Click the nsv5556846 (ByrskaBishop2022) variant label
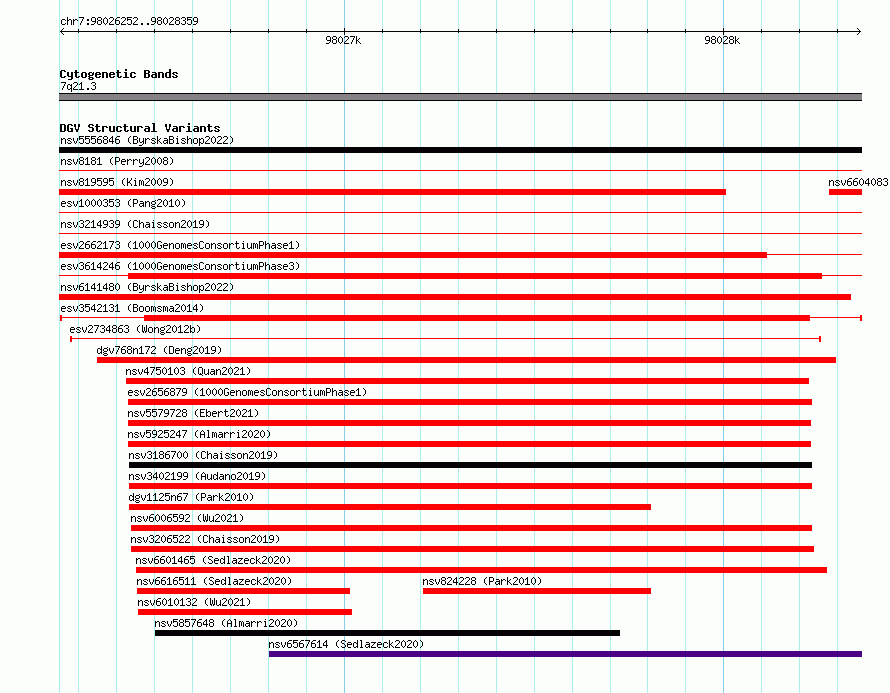Viewport: 890px width, 693px height. 147,140
